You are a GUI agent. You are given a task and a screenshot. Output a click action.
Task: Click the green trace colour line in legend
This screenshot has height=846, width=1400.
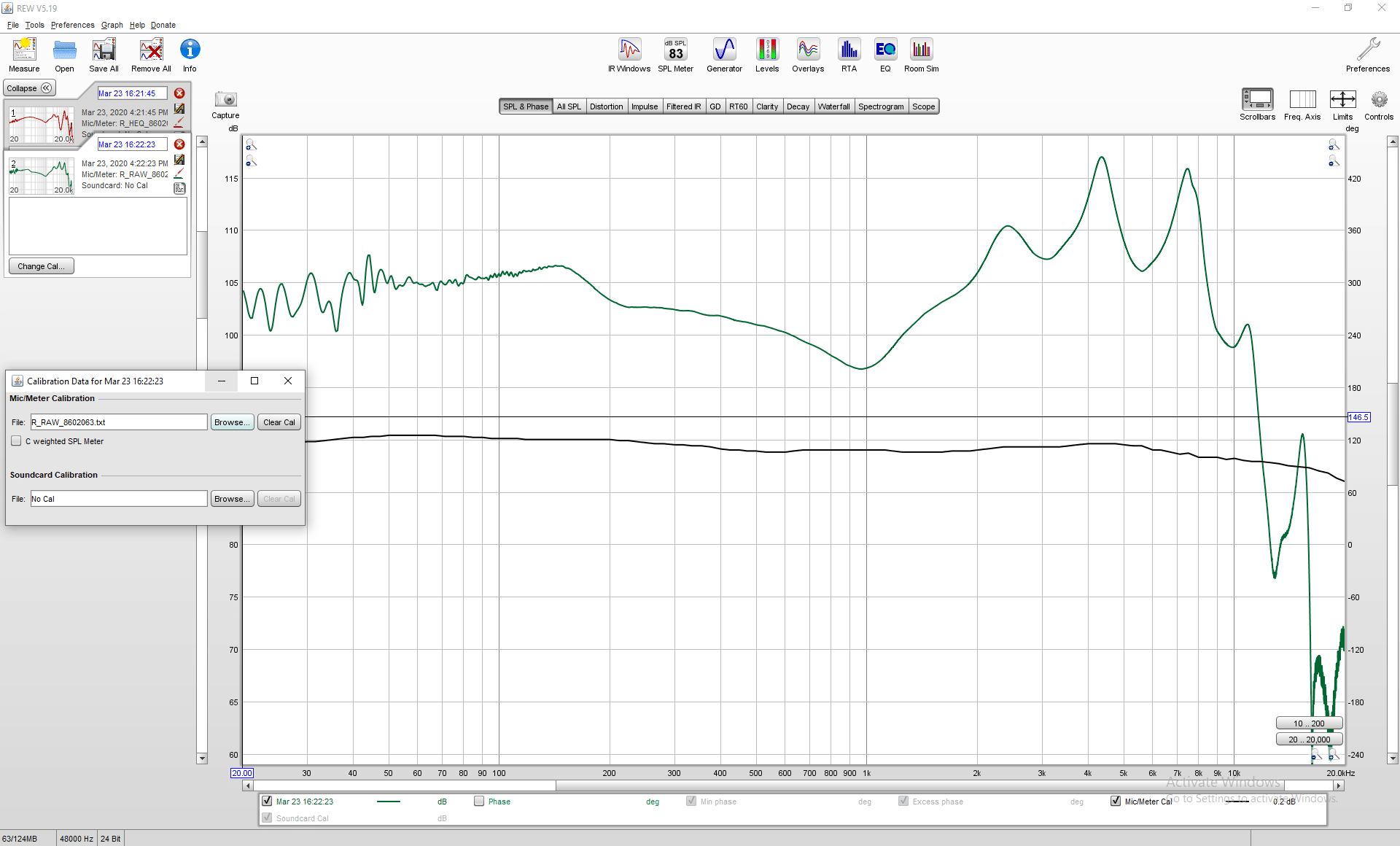389,802
